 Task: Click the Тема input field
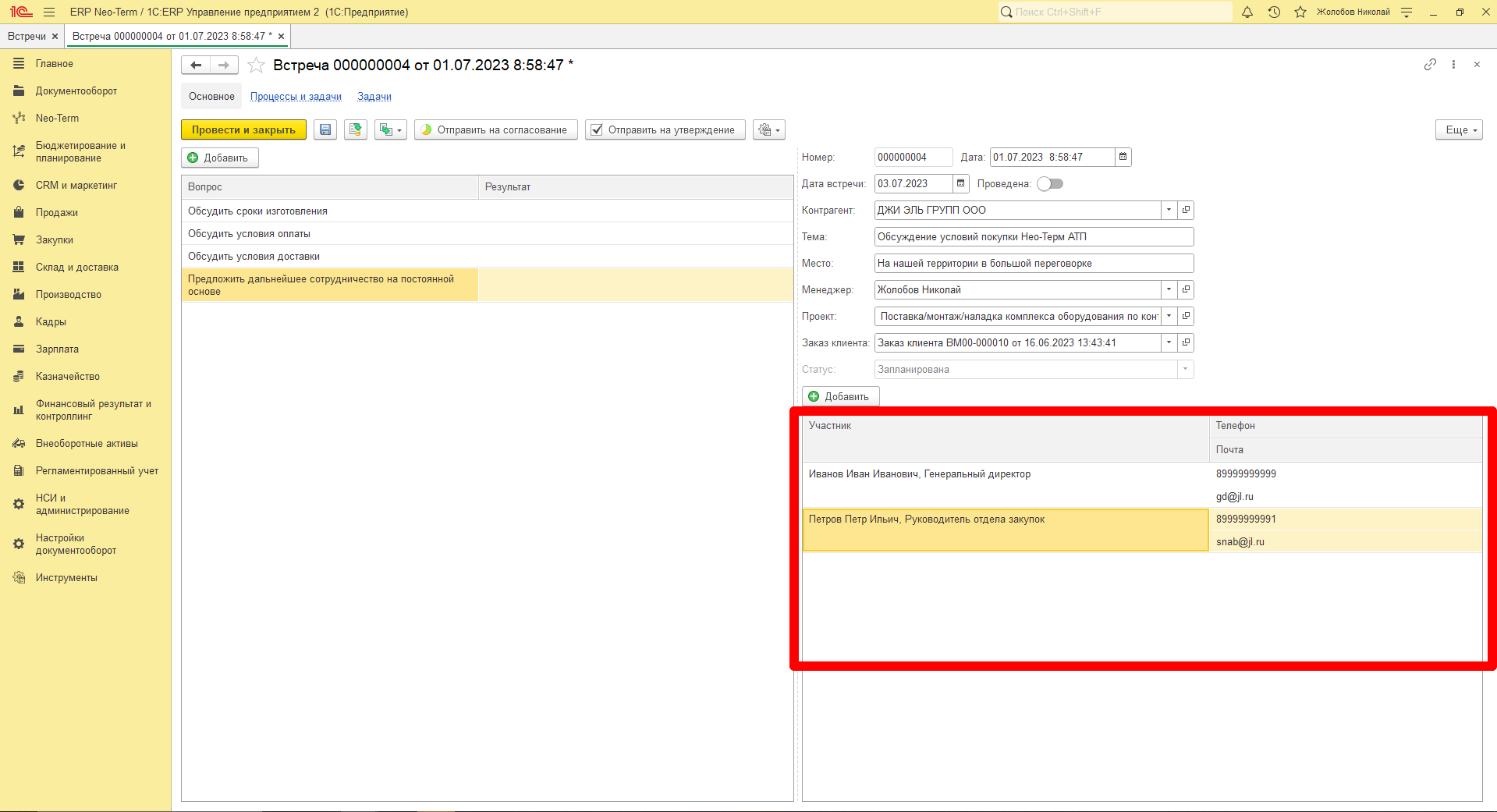tap(1034, 236)
